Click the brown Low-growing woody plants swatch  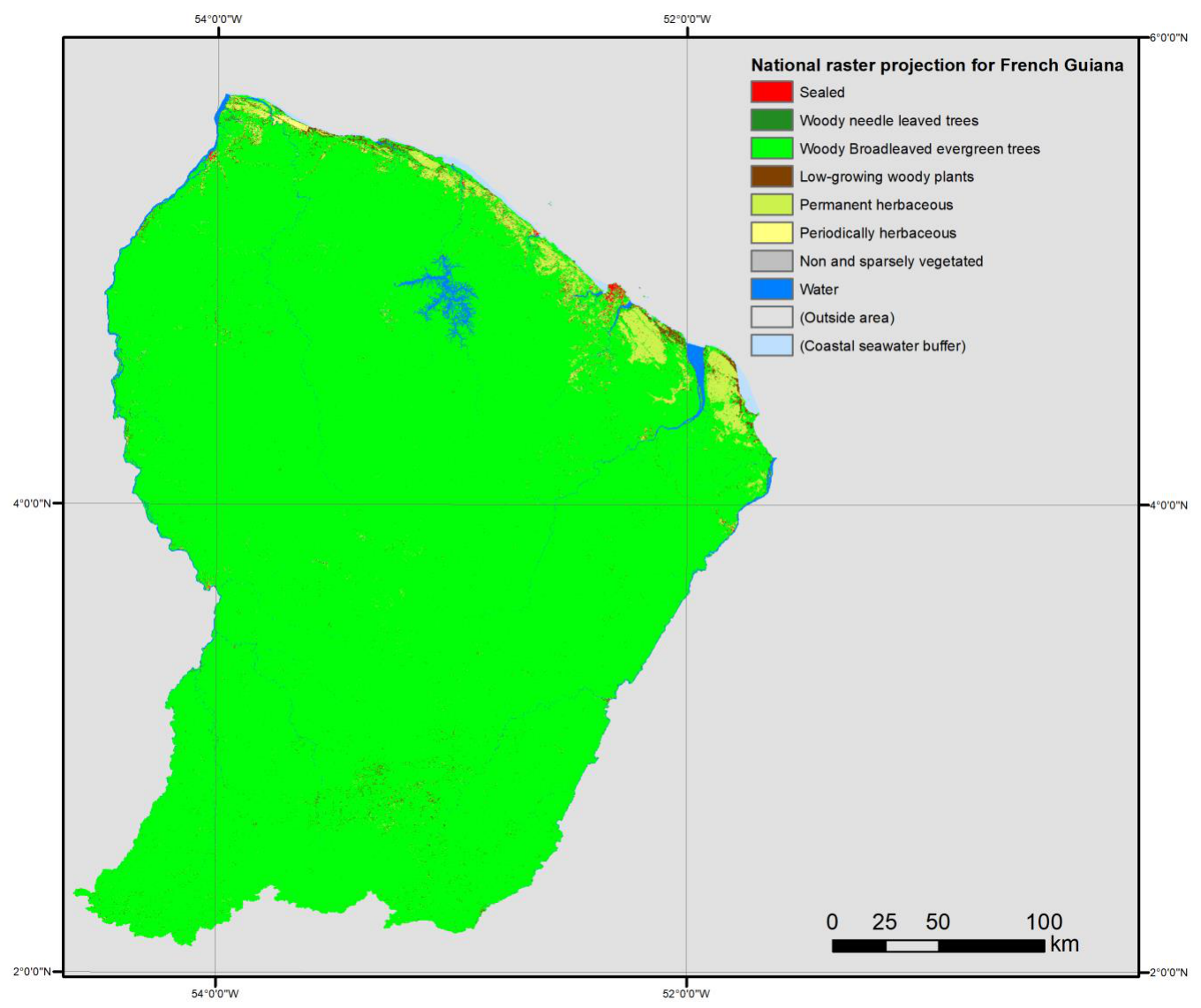pos(771,177)
